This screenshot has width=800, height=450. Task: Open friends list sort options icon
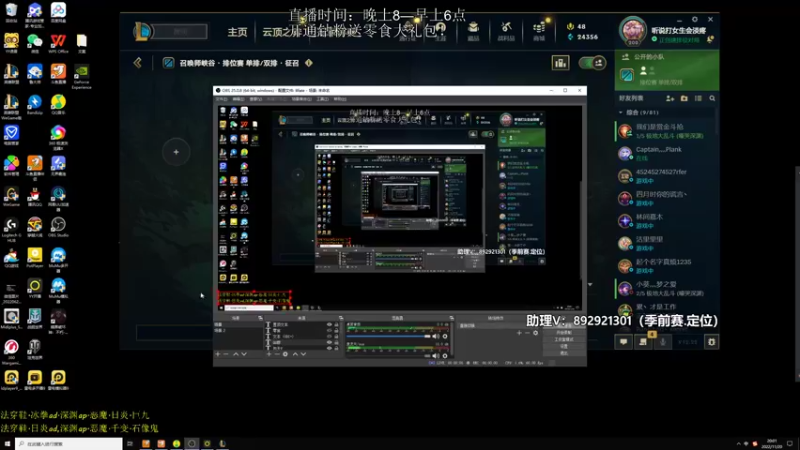(698, 98)
